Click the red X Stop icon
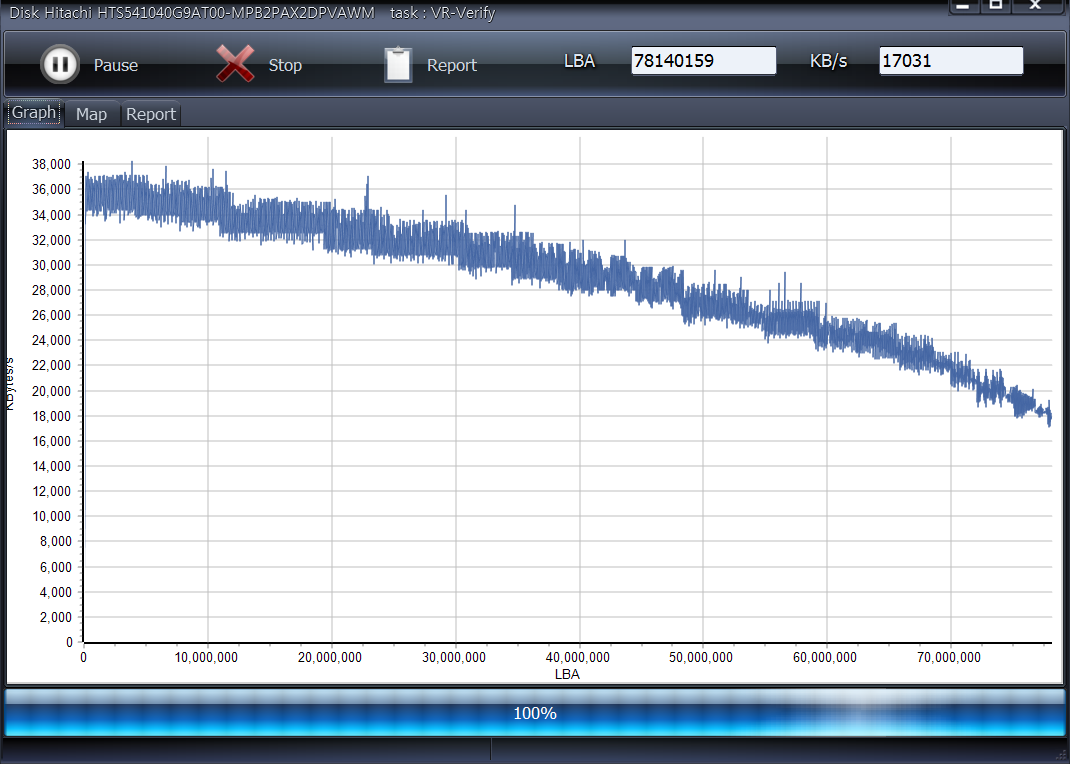The height and width of the screenshot is (764, 1070). [x=235, y=65]
